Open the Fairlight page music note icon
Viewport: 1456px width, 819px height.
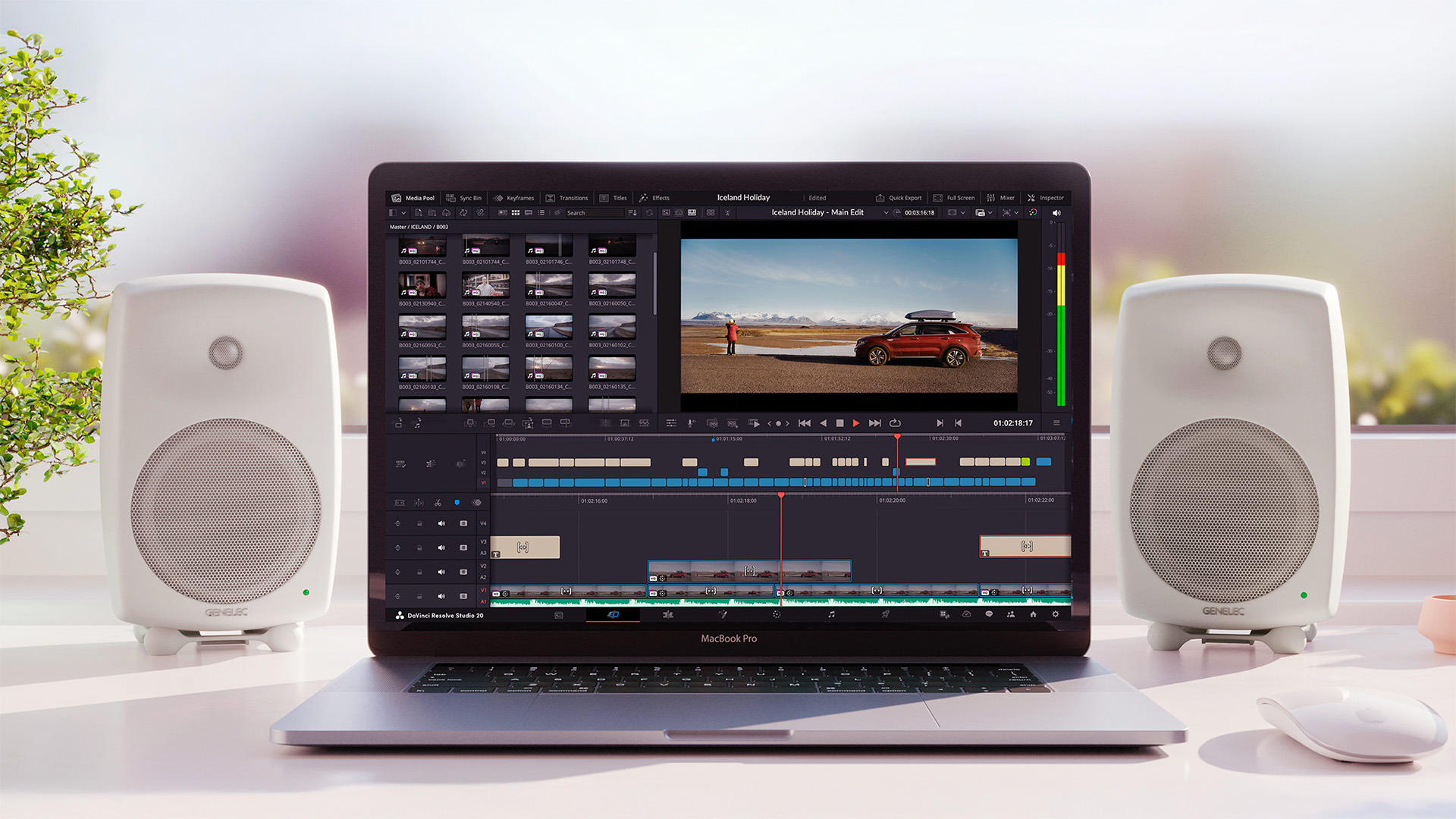[831, 614]
